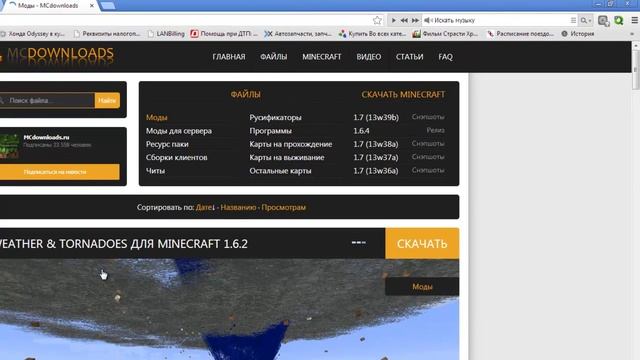Download Minecraft 1.7 (13w39b)
The image size is (640, 360).
[x=376, y=118]
